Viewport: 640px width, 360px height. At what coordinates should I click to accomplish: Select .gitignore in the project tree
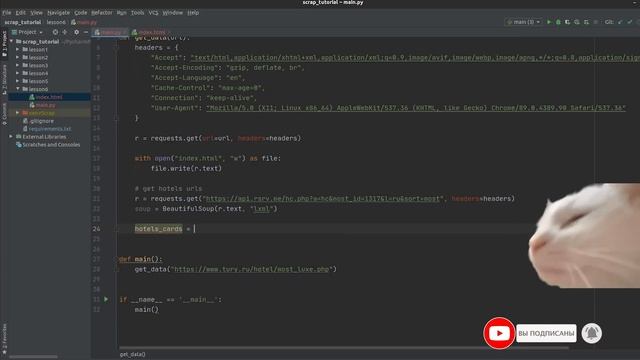tap(41, 121)
